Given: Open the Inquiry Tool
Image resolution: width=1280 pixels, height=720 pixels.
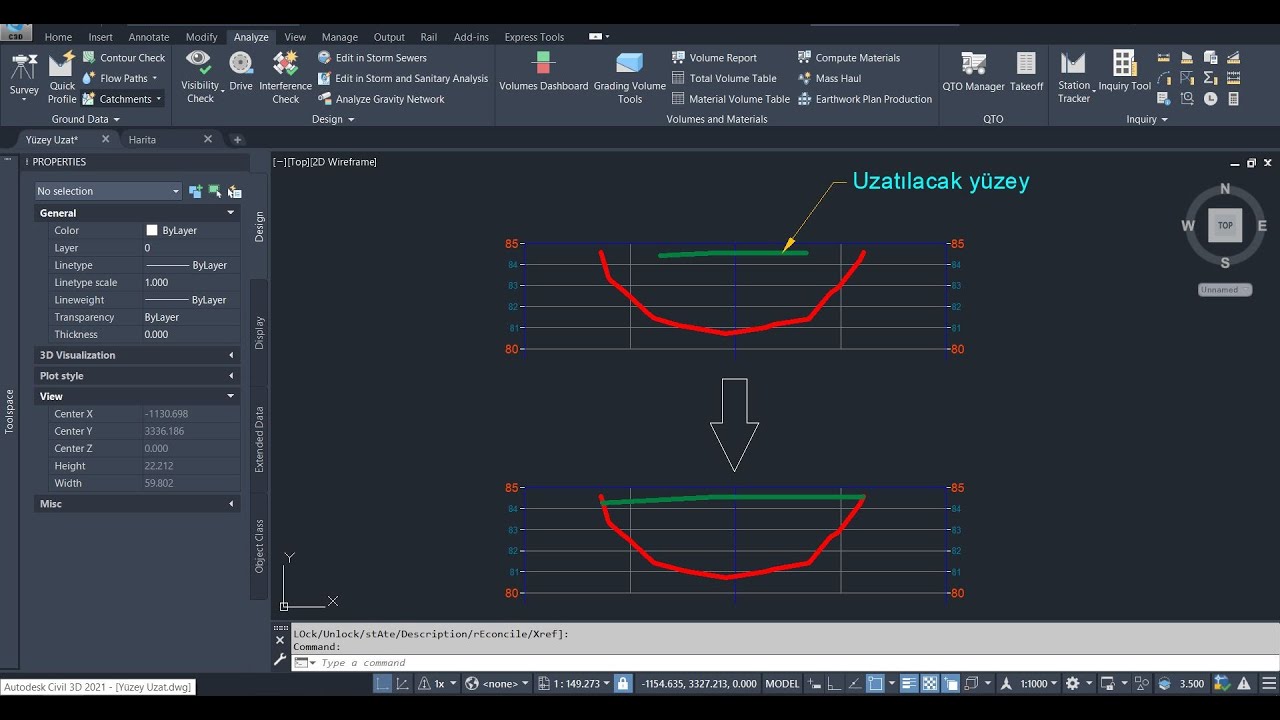Looking at the screenshot, I should [x=1125, y=72].
